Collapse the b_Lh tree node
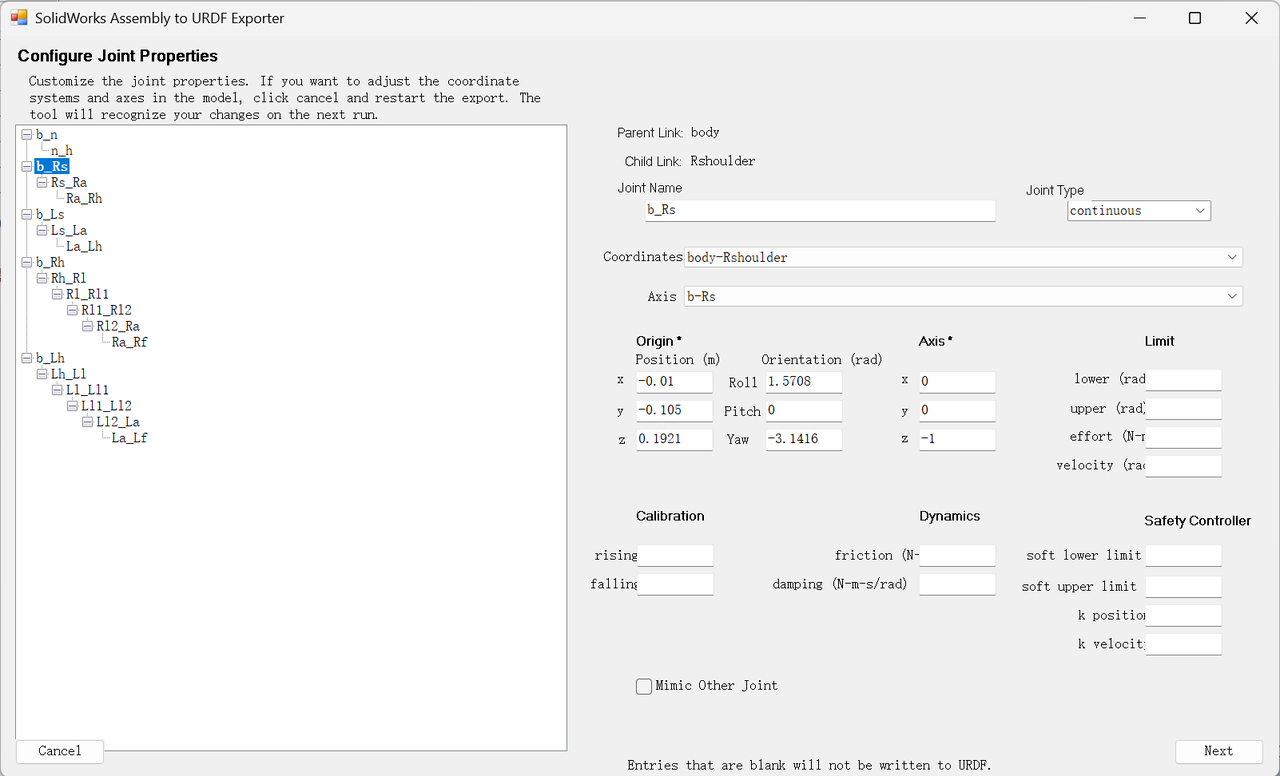1280x776 pixels. coord(26,358)
